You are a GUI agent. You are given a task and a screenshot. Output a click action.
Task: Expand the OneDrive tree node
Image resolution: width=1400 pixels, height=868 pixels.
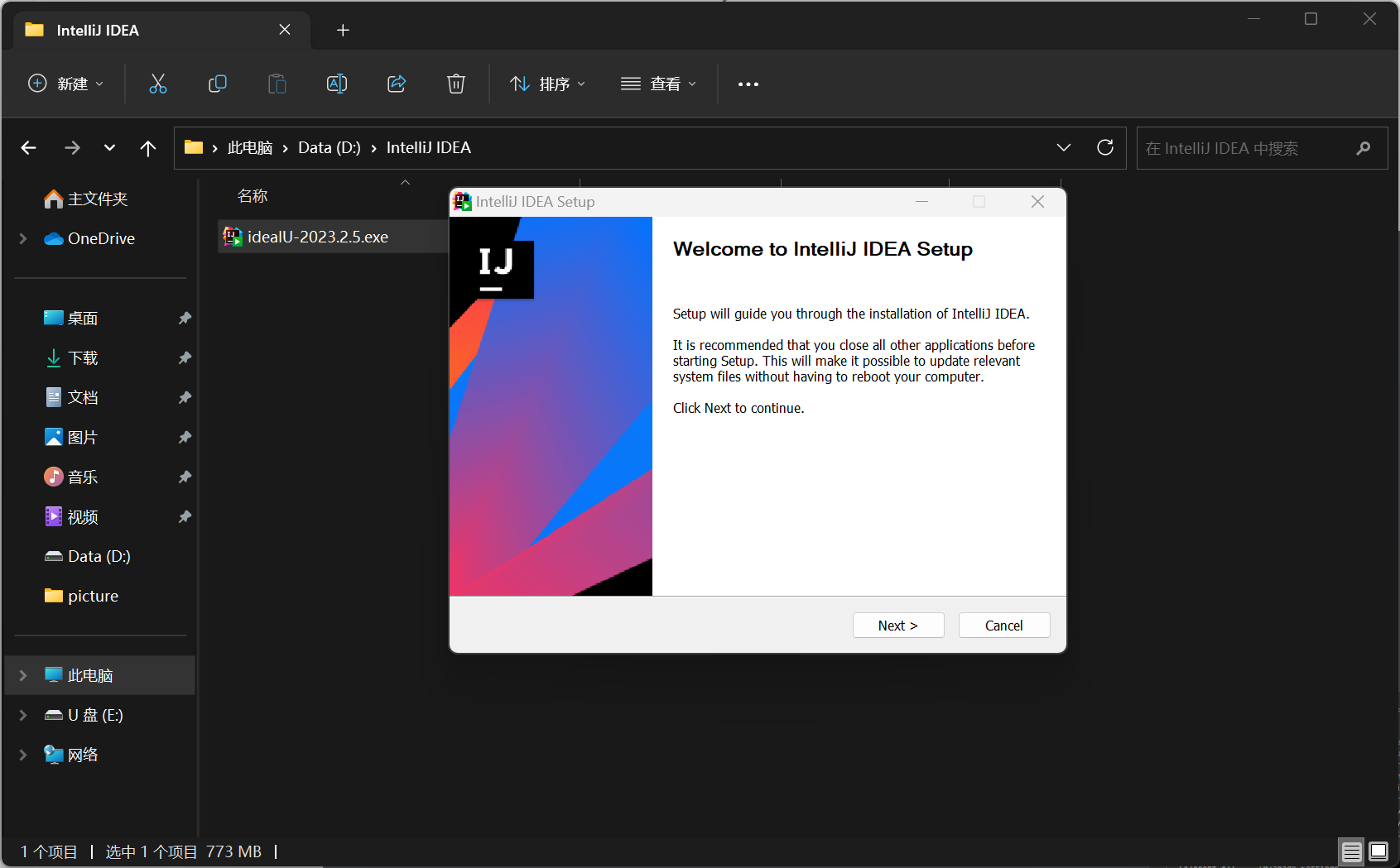coord(23,238)
